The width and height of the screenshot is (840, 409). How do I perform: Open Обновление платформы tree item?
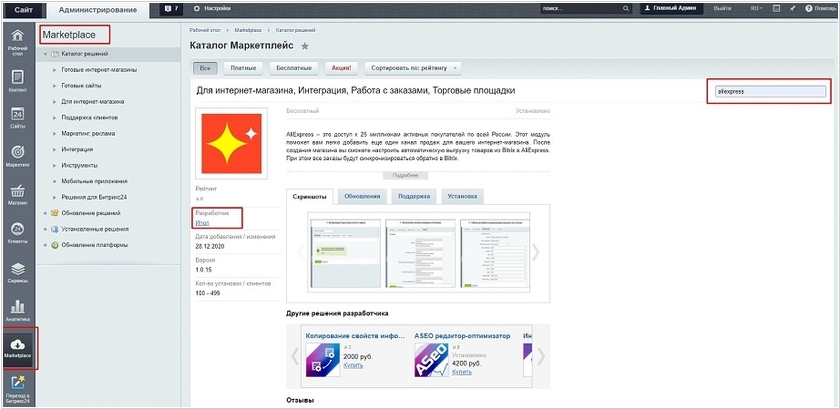pyautogui.click(x=94, y=245)
